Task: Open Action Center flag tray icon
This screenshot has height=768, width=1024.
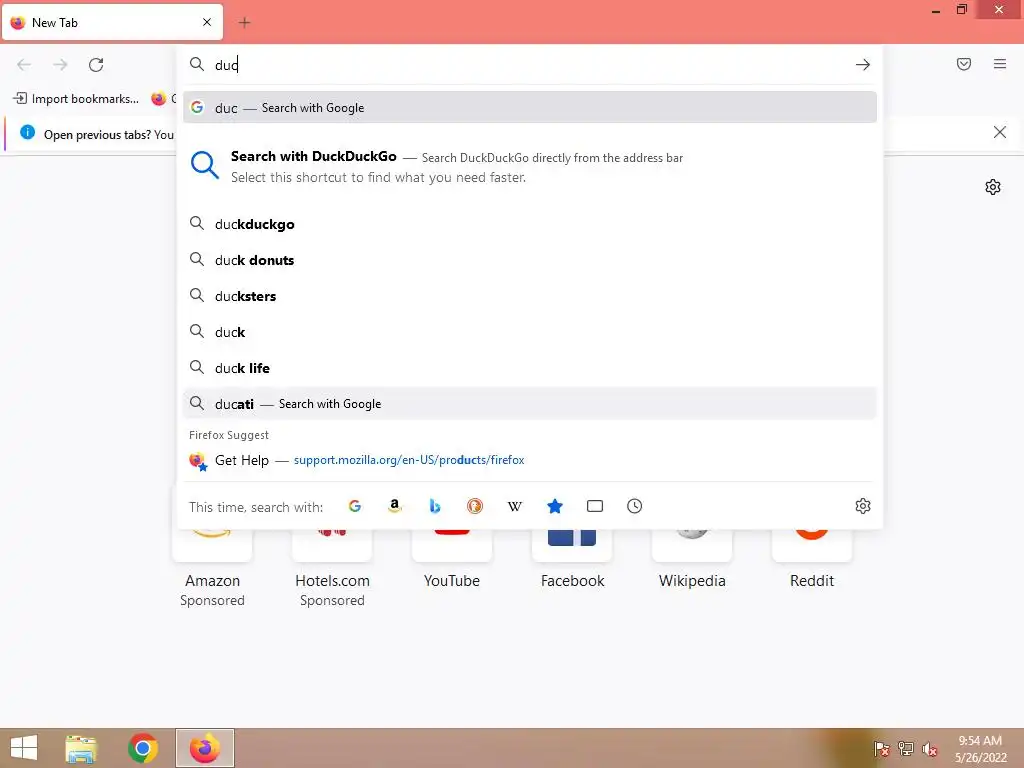Action: [x=881, y=749]
